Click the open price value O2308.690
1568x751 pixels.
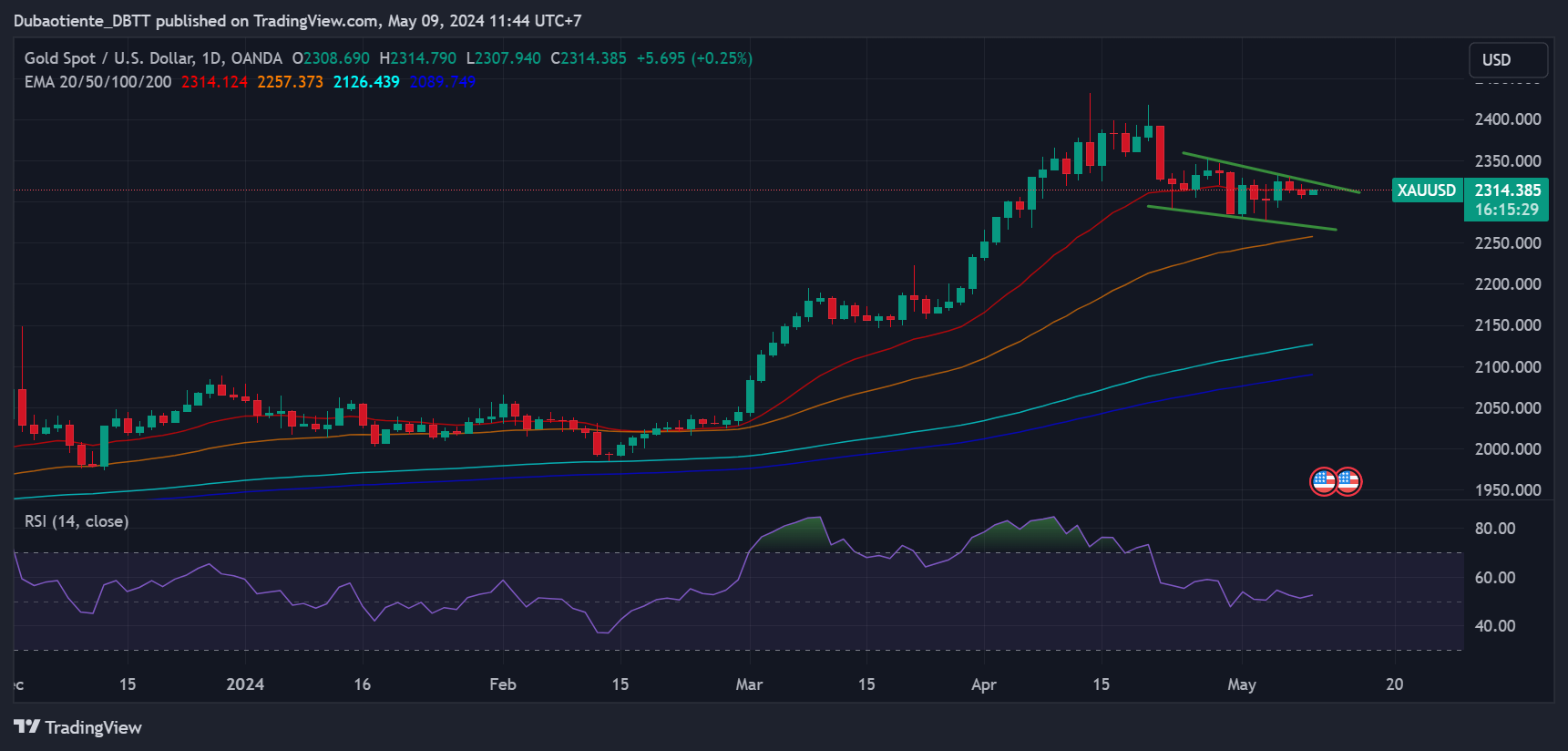pyautogui.click(x=331, y=58)
